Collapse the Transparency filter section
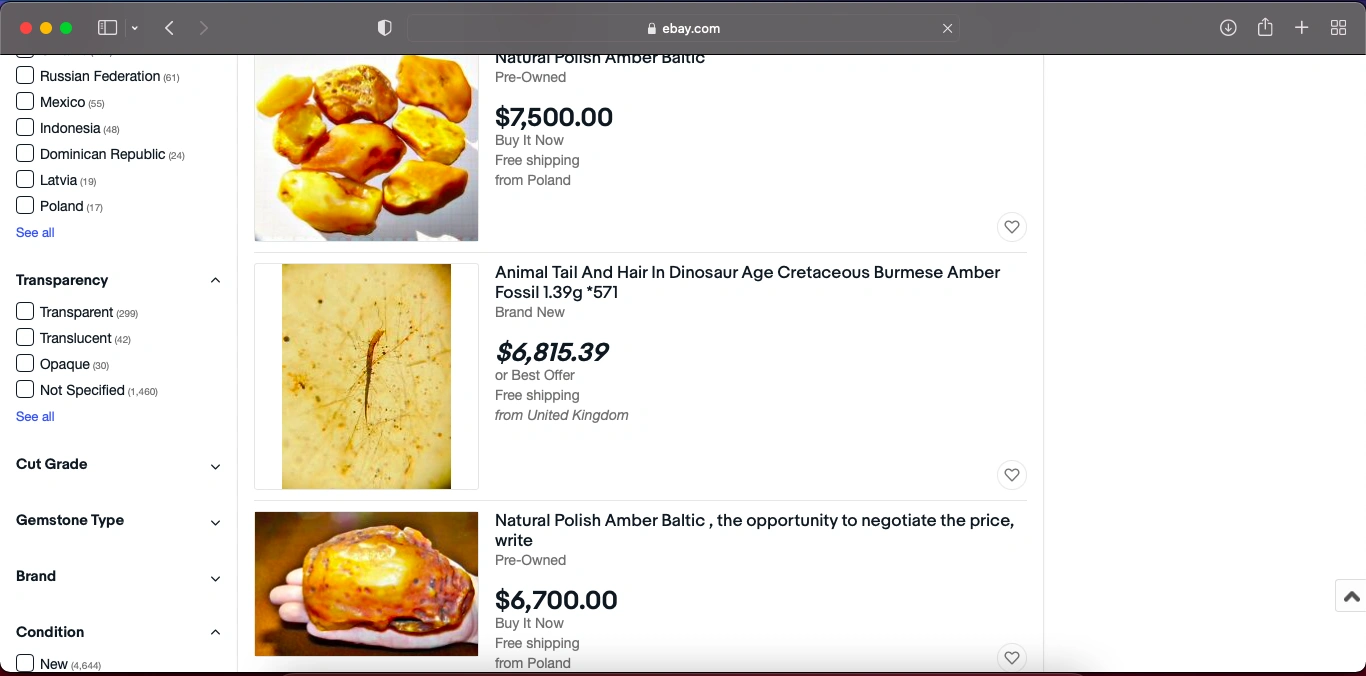This screenshot has width=1366, height=676. [215, 281]
